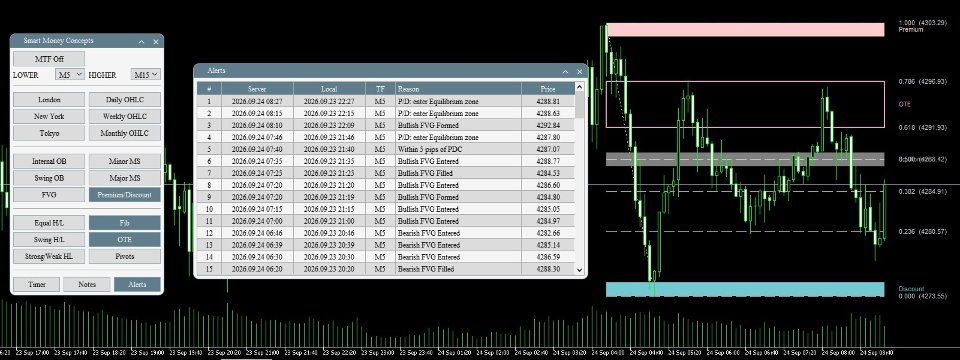Click price cell 4286.59
The height and width of the screenshot is (360, 960).
point(548,257)
